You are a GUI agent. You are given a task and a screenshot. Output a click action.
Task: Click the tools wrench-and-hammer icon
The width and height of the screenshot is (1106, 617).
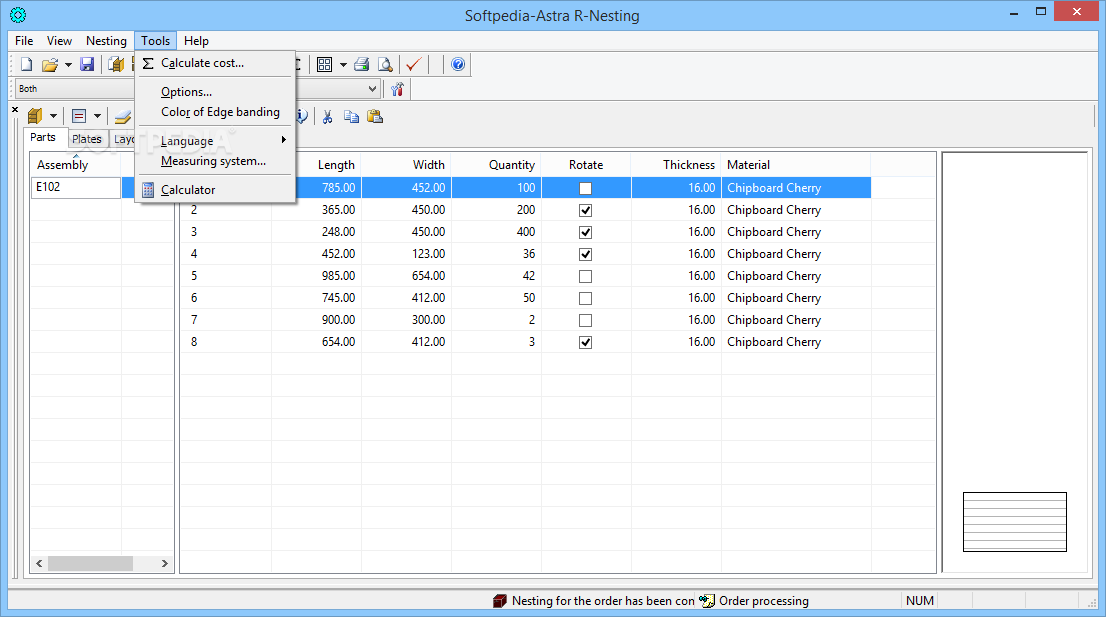click(398, 89)
